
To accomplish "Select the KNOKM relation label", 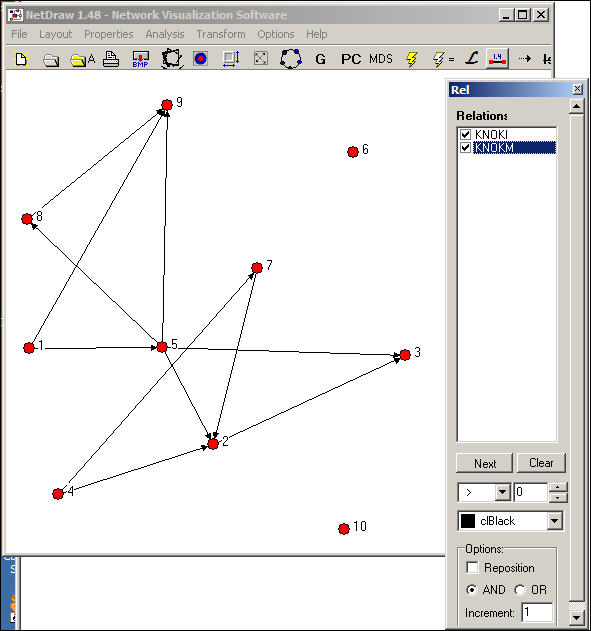I will (x=494, y=148).
